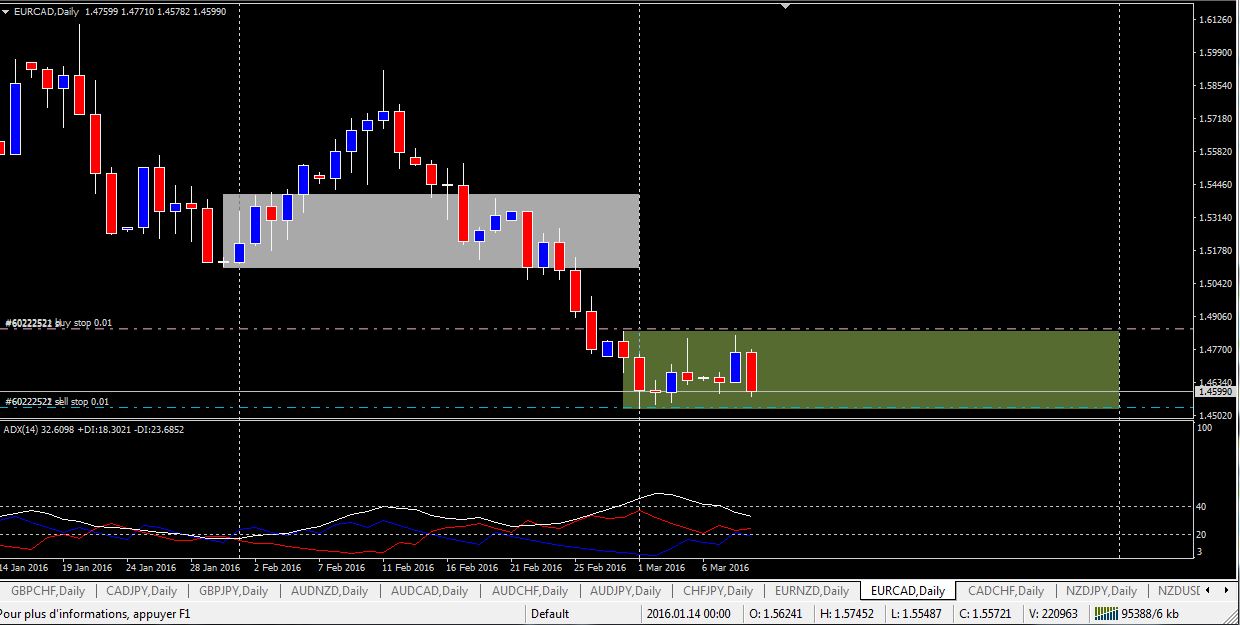Switch to the EURNZD,Daily chart tab
Image resolution: width=1240 pixels, height=625 pixels.
click(x=811, y=591)
